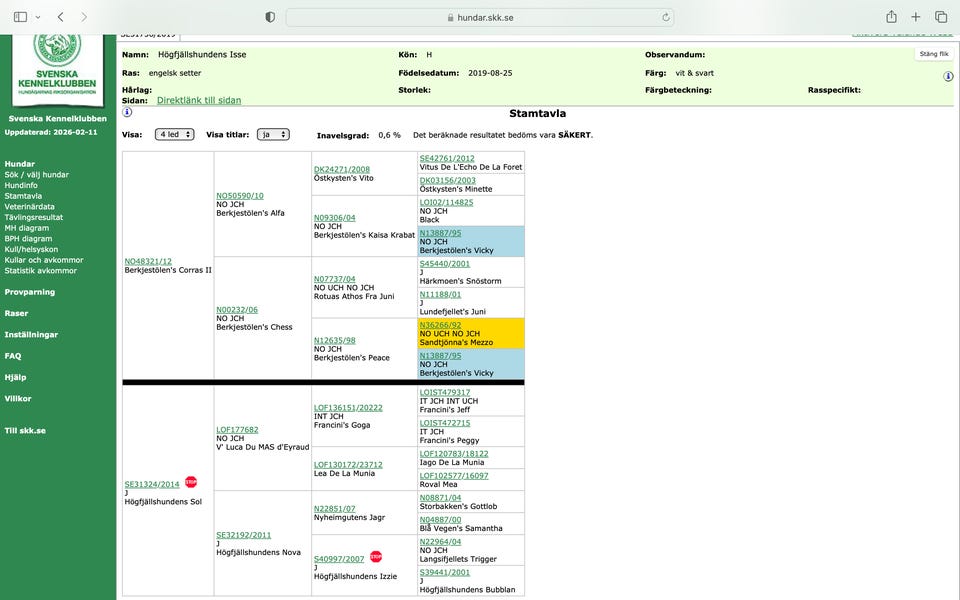
Task: Follow the Direktlänk till sidan link
Action: pos(199,101)
